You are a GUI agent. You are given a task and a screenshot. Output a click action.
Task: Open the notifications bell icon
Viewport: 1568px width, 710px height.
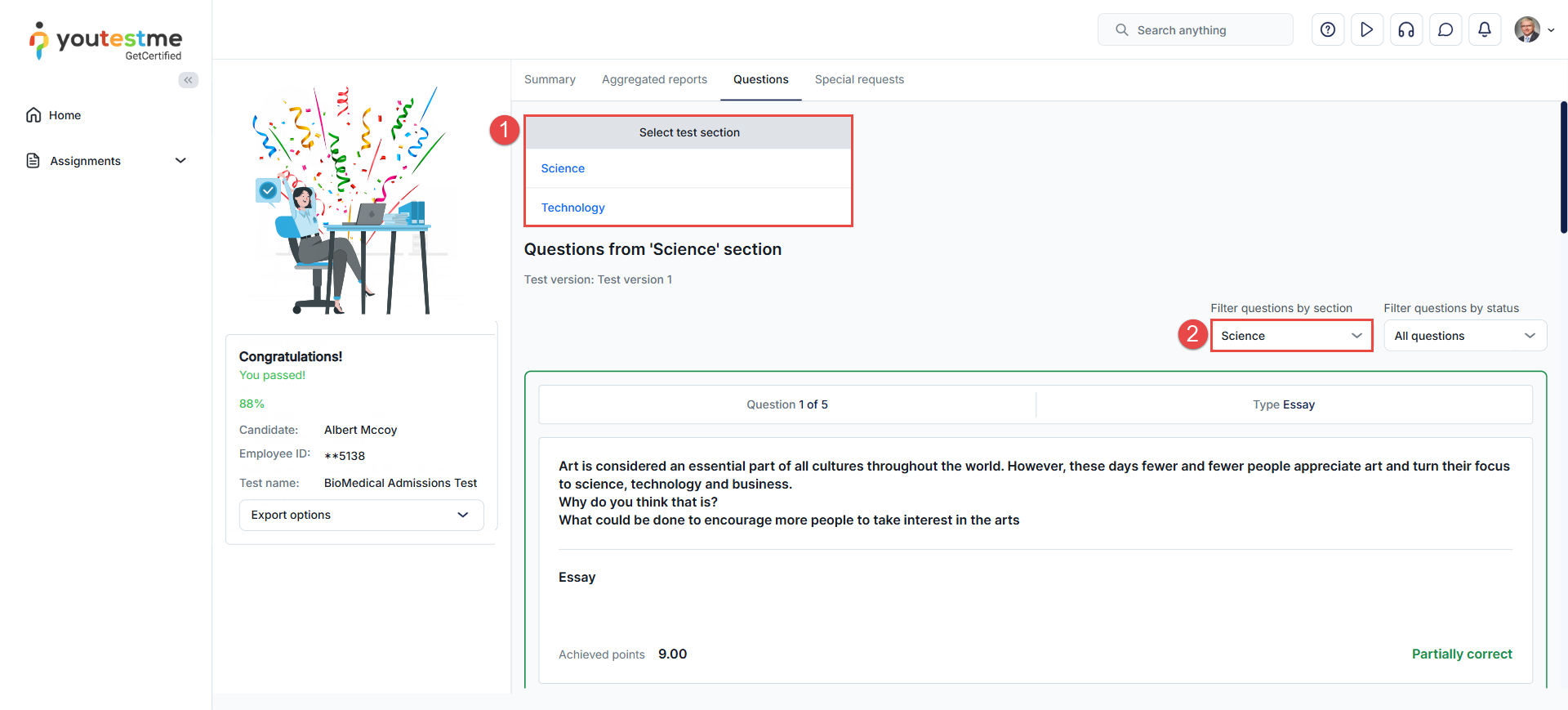(1485, 30)
